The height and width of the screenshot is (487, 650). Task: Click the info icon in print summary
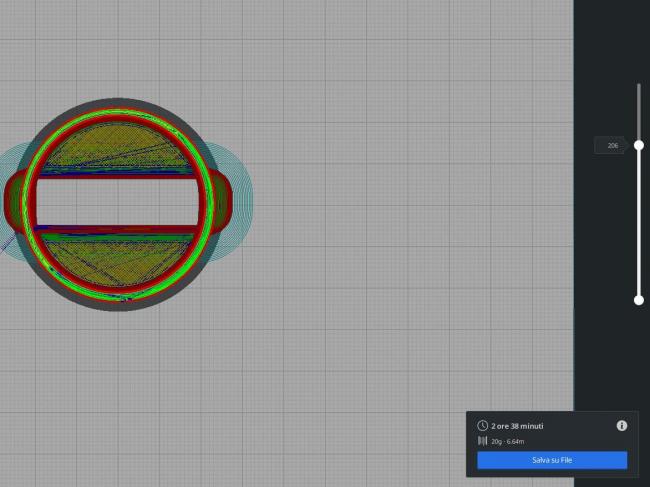pyautogui.click(x=621, y=425)
